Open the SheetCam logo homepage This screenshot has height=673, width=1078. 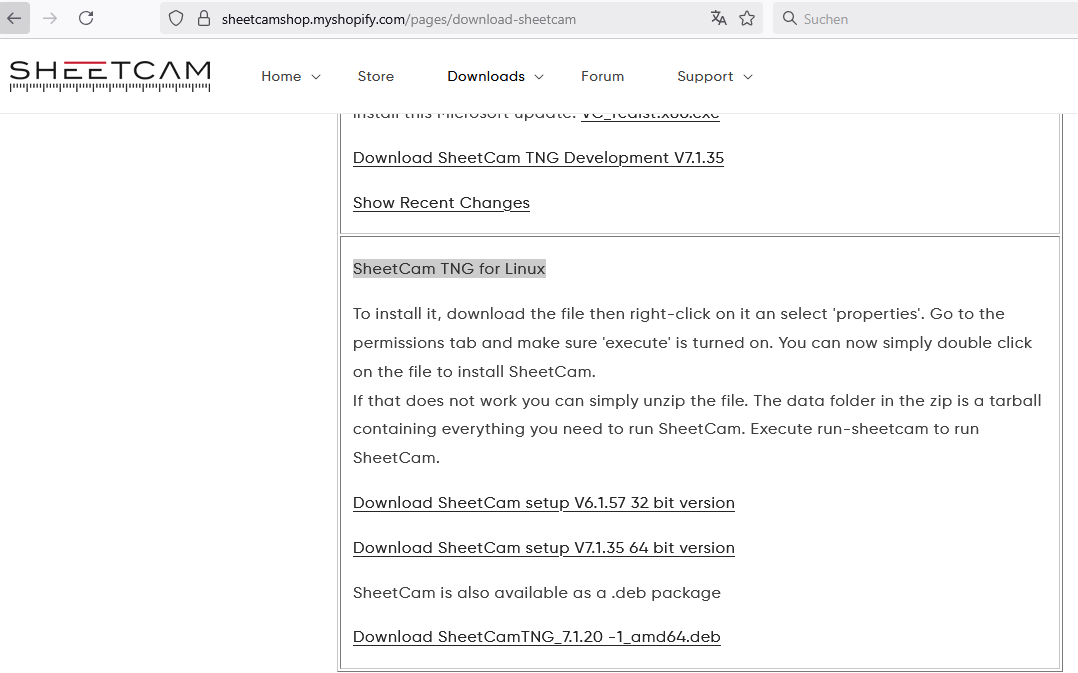pyautogui.click(x=110, y=76)
